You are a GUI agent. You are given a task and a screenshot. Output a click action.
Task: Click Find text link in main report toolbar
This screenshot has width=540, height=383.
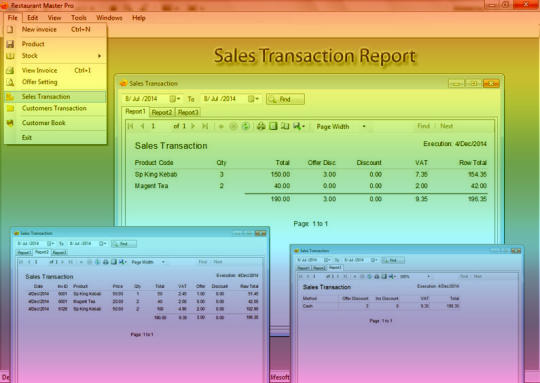click(423, 126)
